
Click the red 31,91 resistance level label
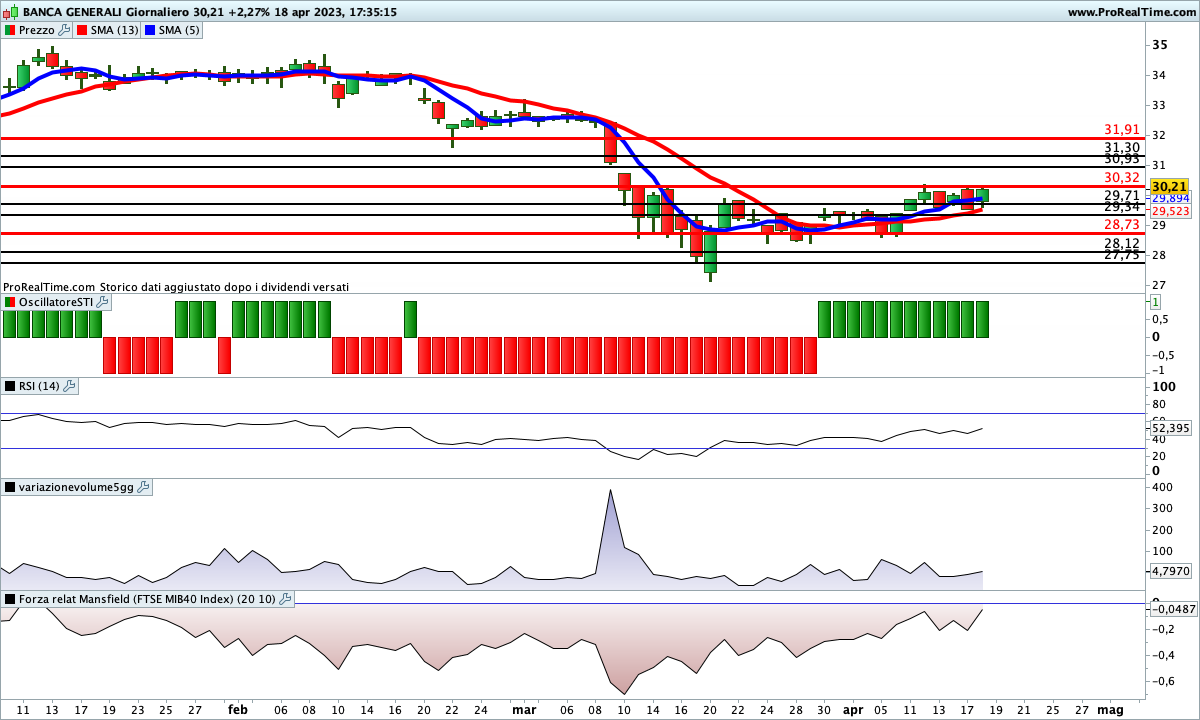point(1122,130)
